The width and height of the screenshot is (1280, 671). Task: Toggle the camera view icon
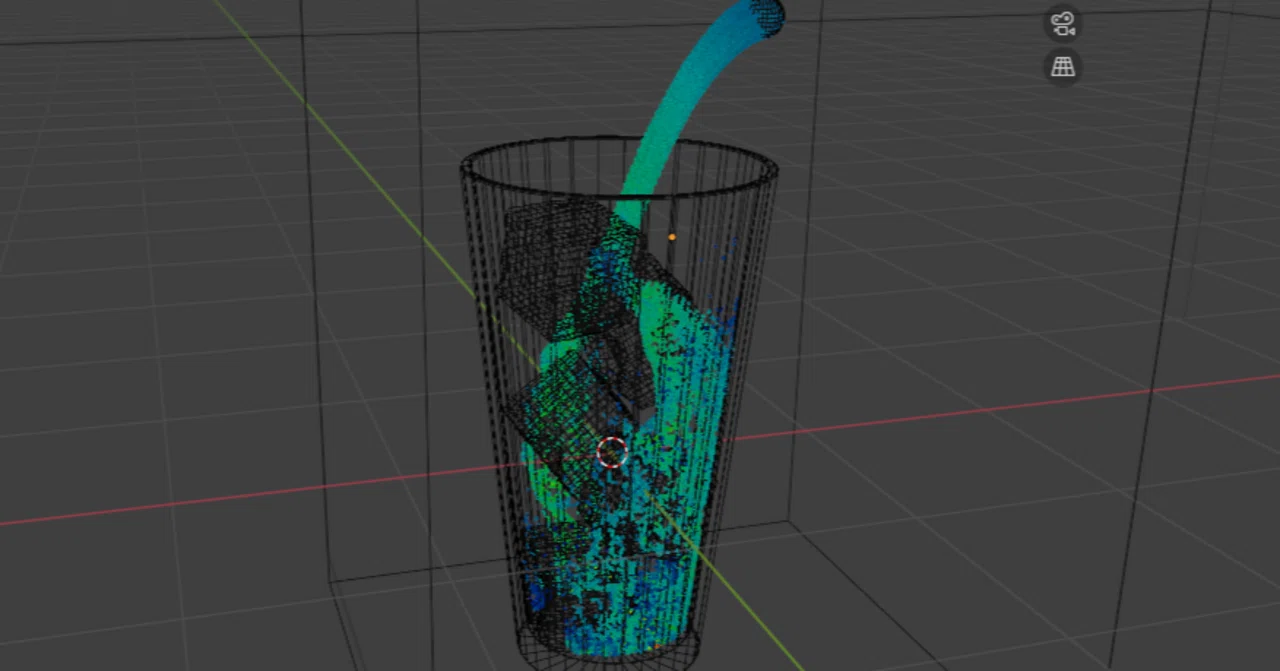1063,23
